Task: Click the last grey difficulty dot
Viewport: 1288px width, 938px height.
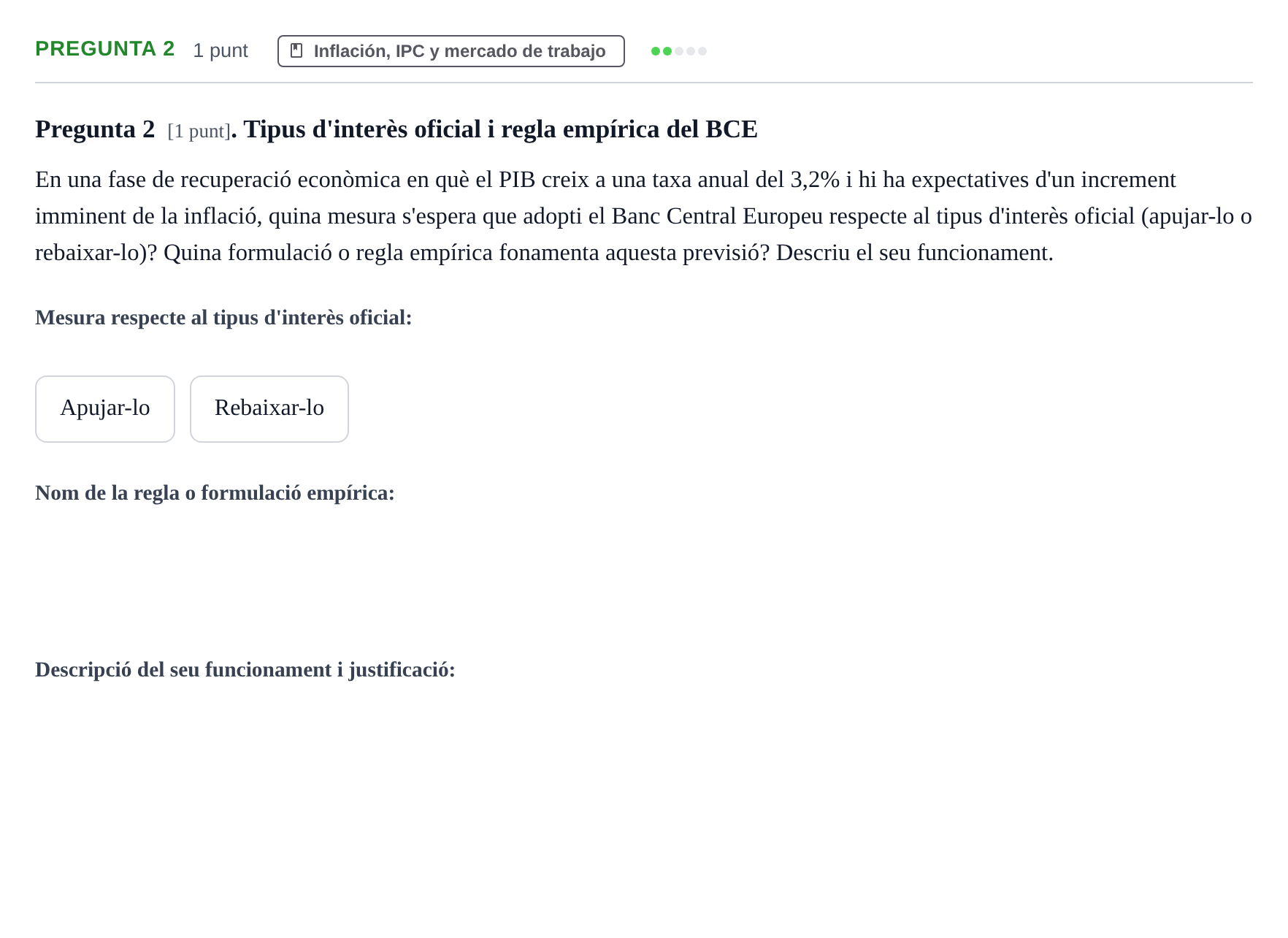Action: pyautogui.click(x=702, y=51)
